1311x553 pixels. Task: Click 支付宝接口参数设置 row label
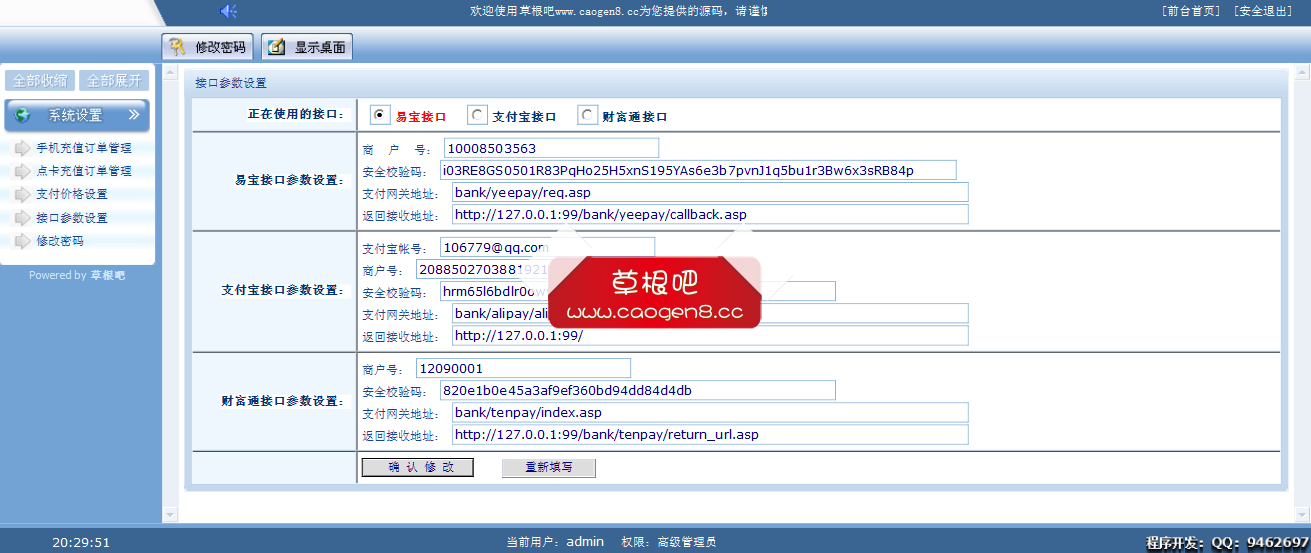[x=283, y=290]
